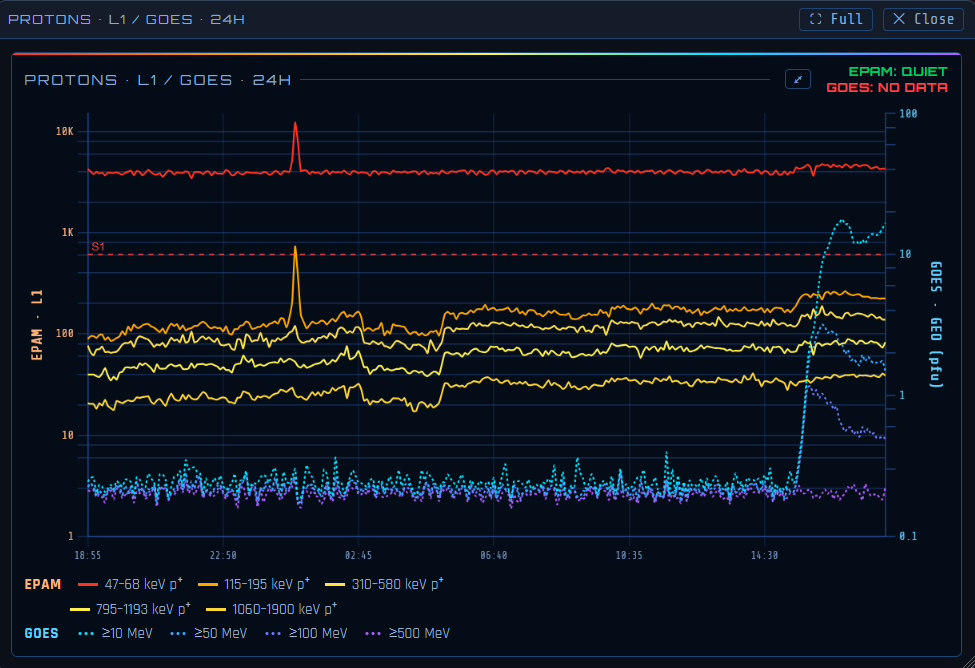The image size is (975, 668).
Task: Click the X icon in Close button
Action: click(899, 19)
